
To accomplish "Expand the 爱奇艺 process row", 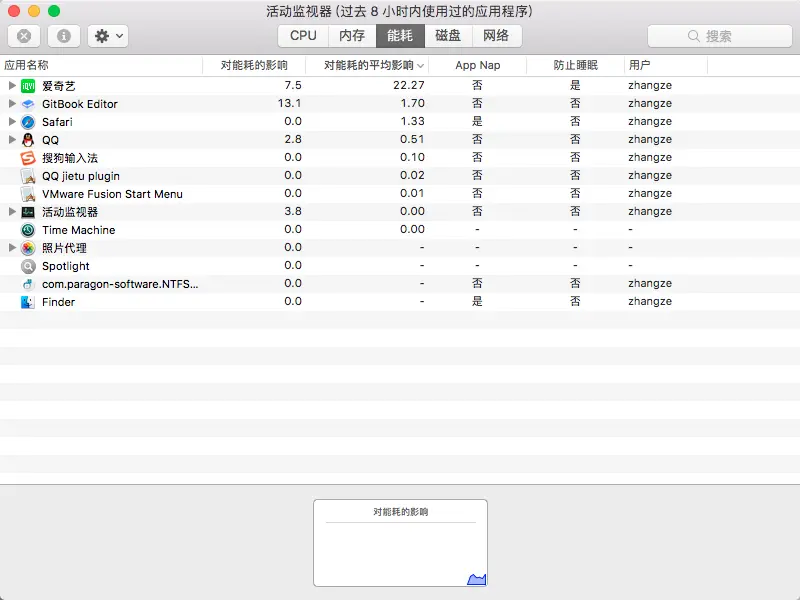I will tap(12, 85).
